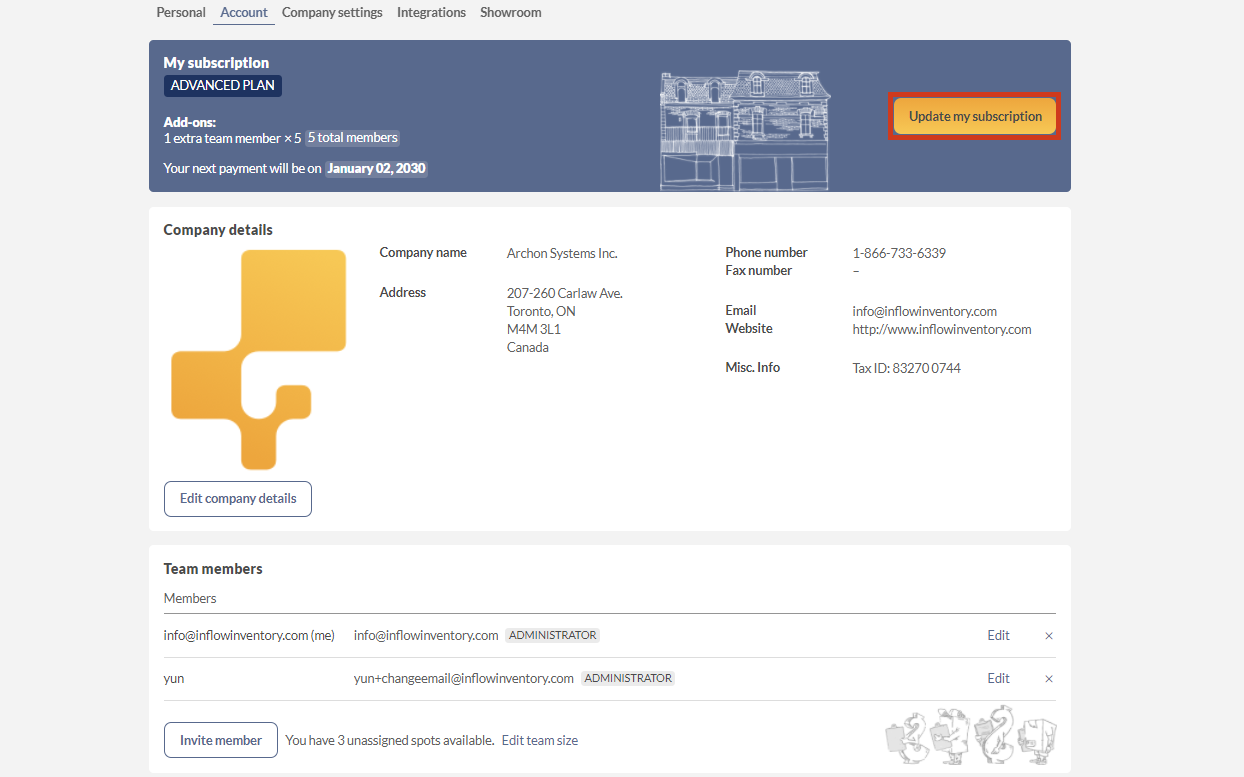Click the Tax ID: 83270 0744 text
This screenshot has width=1244, height=777.
coord(906,368)
